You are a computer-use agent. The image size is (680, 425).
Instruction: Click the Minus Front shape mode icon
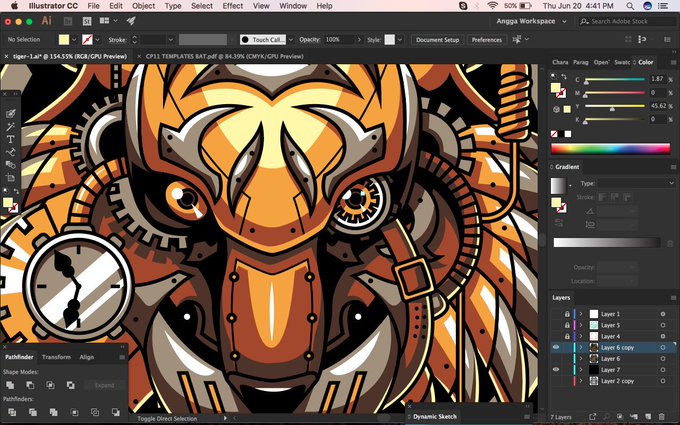point(30,385)
